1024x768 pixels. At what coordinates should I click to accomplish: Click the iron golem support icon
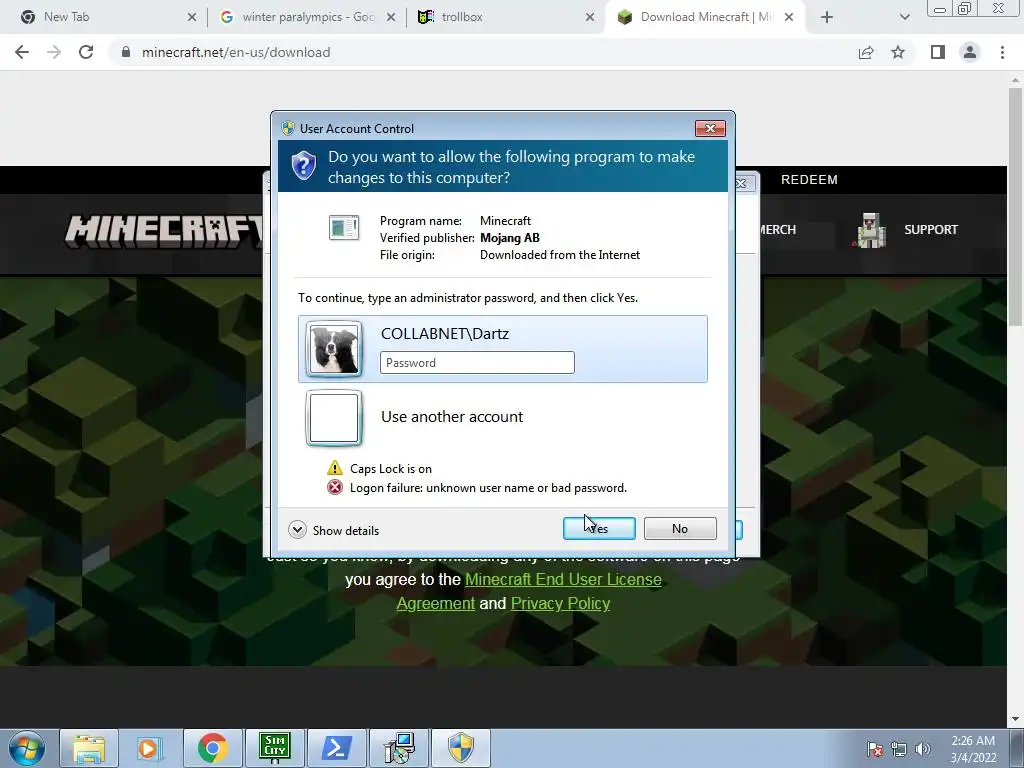pos(871,230)
